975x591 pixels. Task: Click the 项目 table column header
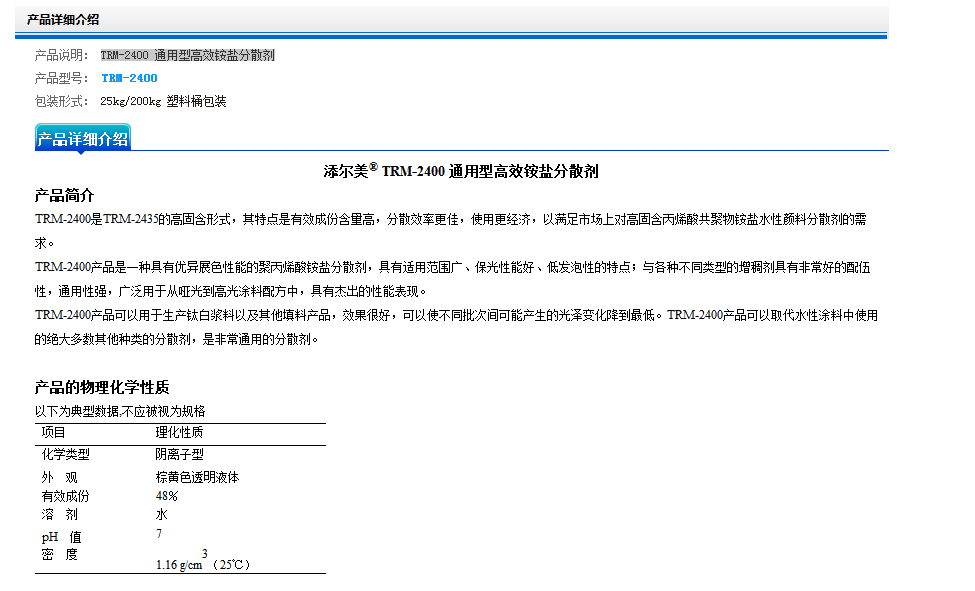[x=53, y=433]
